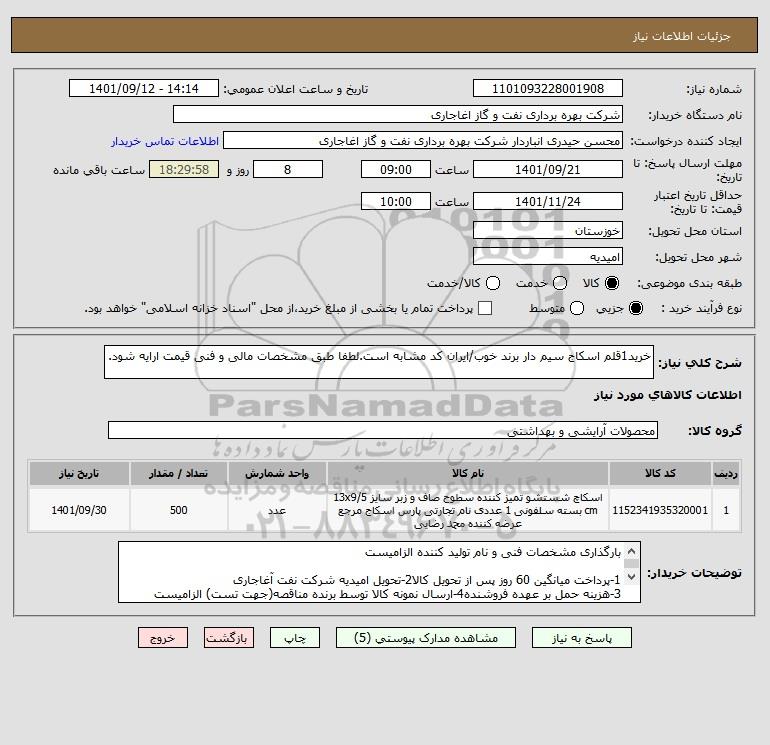Open the اطلاعات تماس خریدار link
The height and width of the screenshot is (745, 770).
pos(165,141)
